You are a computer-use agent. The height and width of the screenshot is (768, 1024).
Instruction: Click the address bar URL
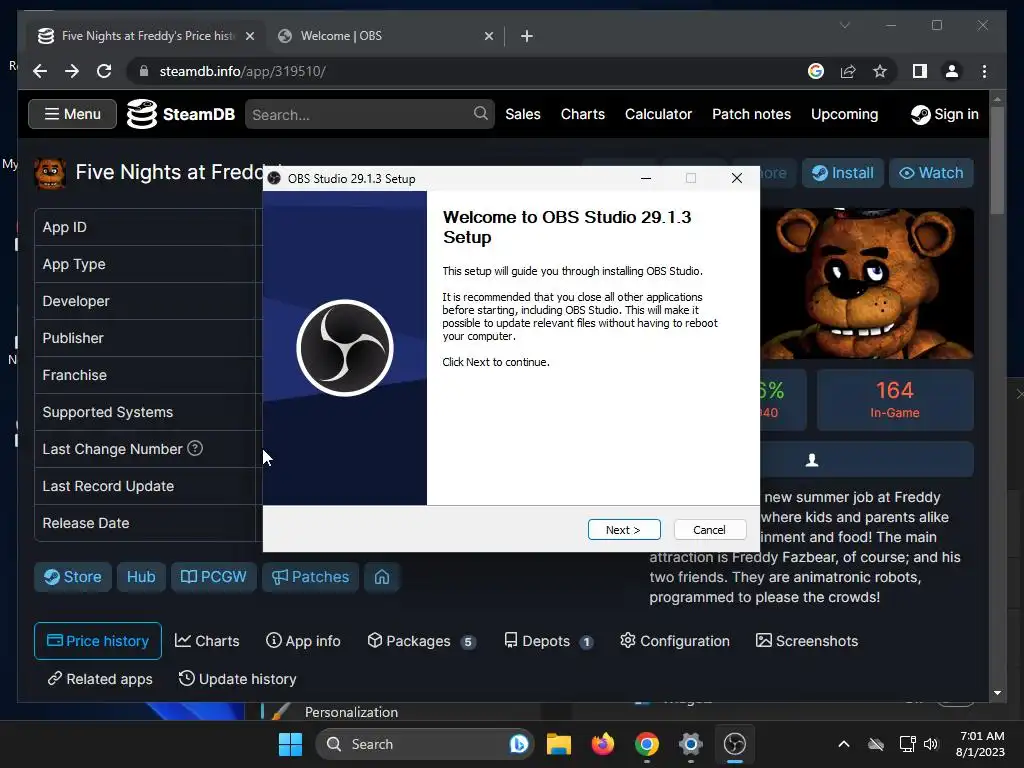pyautogui.click(x=242, y=71)
